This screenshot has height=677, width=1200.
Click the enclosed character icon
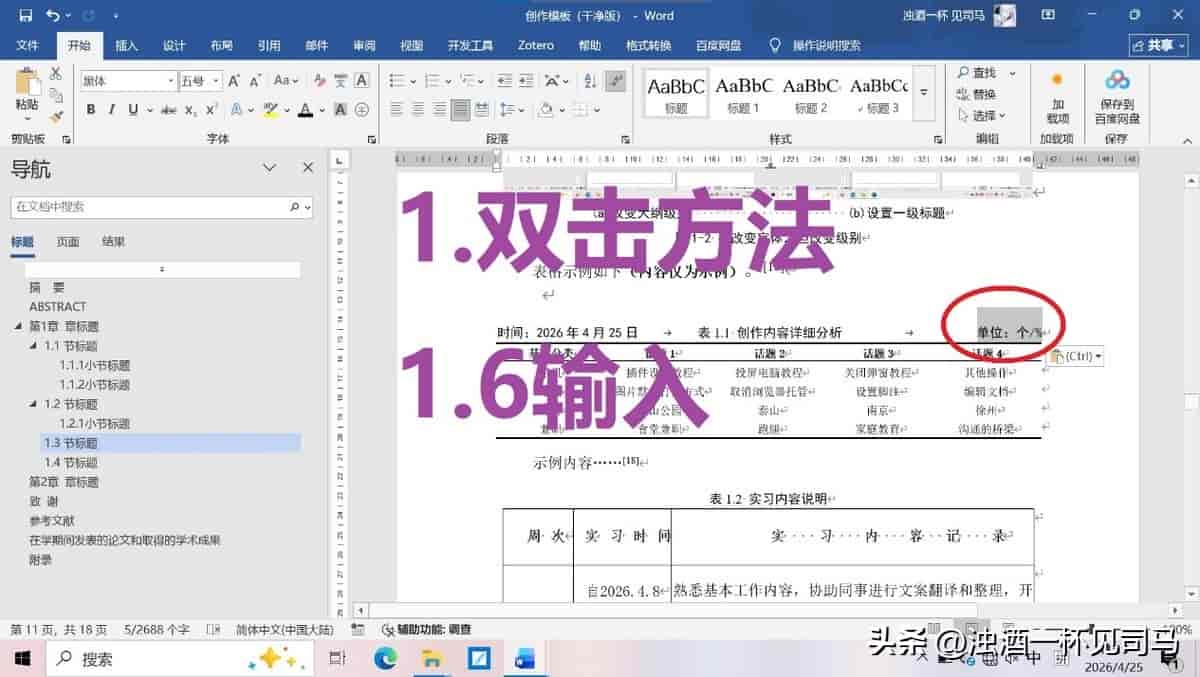click(362, 109)
